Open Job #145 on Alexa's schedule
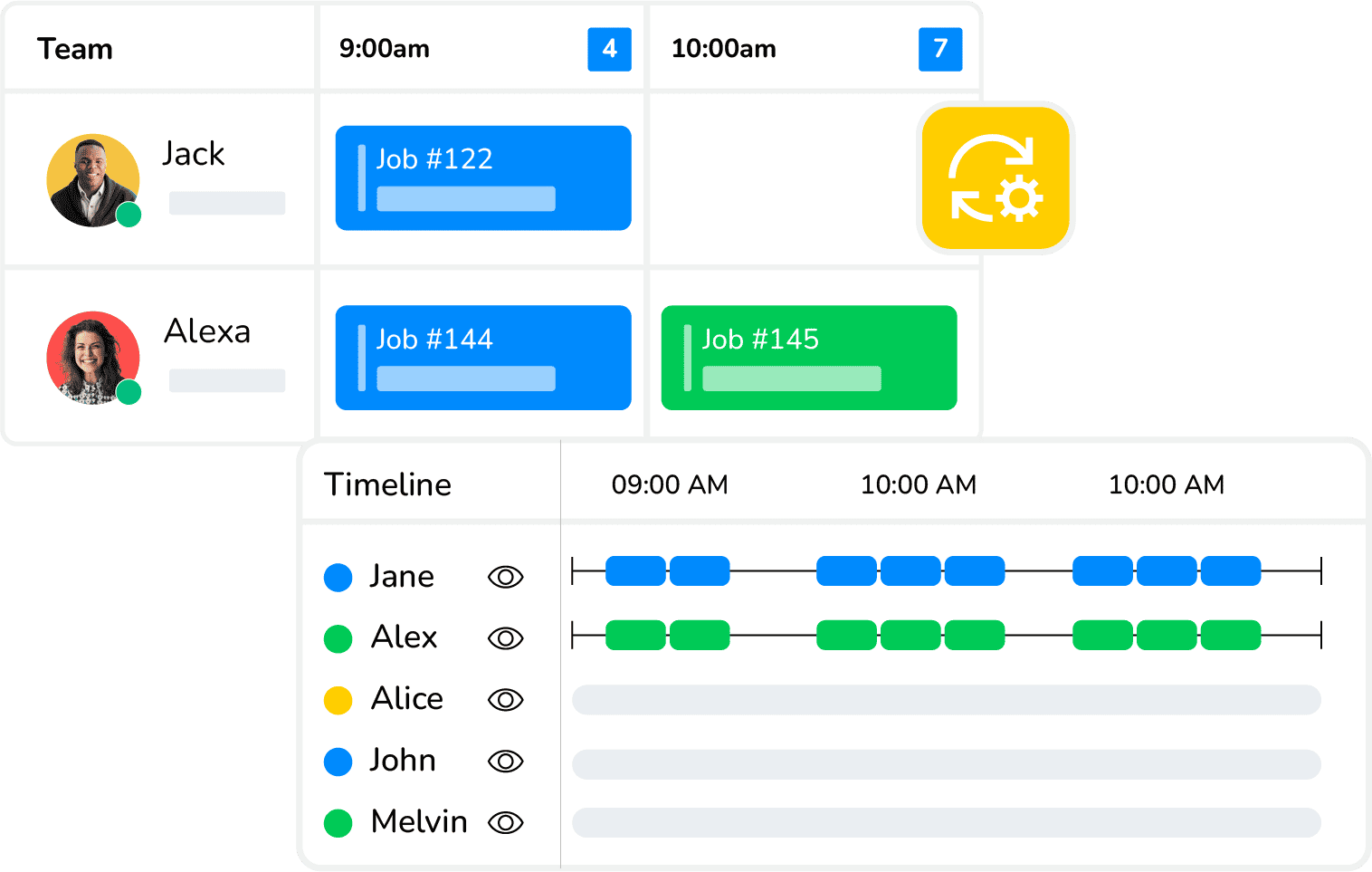1372x872 pixels. click(x=808, y=357)
